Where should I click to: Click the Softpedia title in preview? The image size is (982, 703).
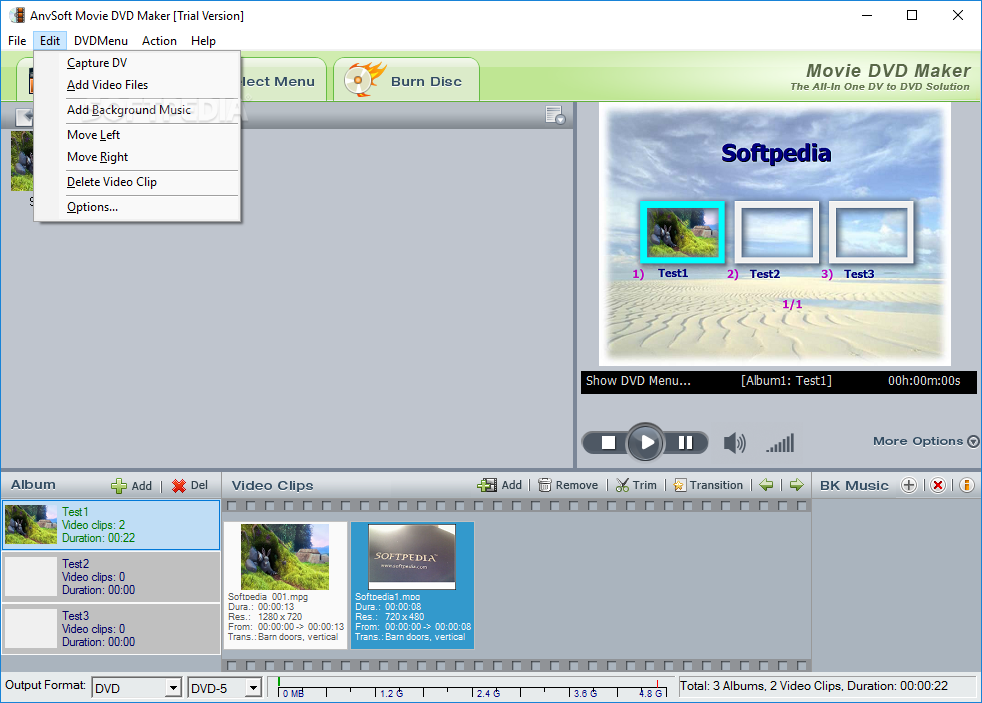776,153
